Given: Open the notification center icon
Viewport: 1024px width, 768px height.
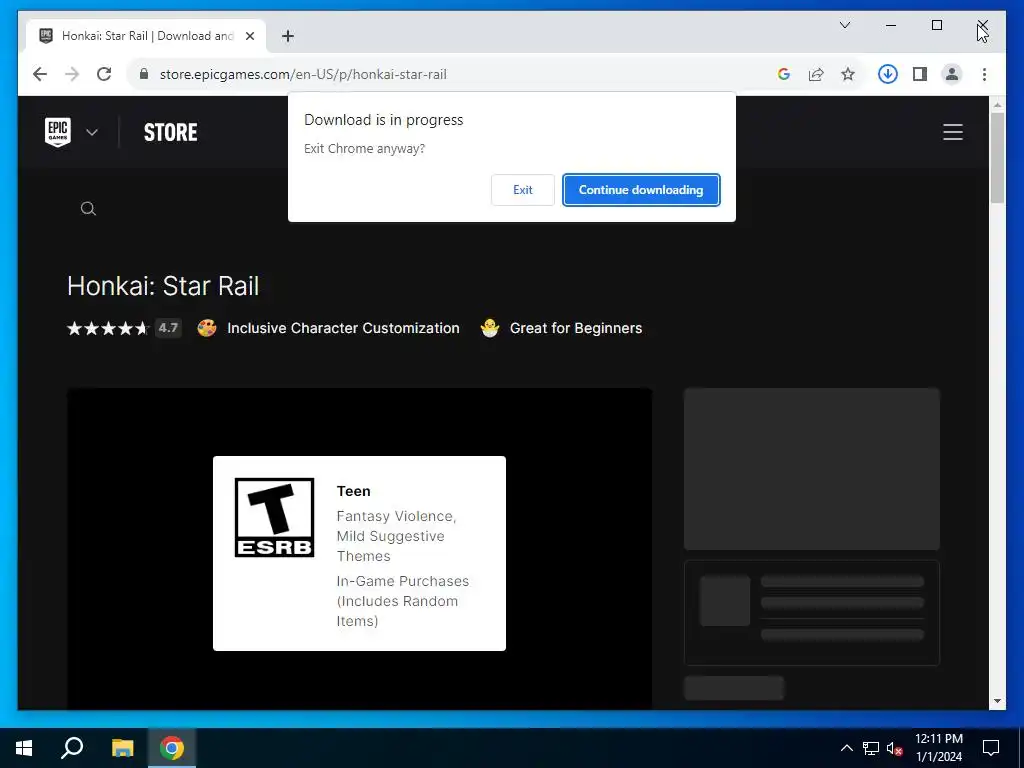Looking at the screenshot, I should tap(991, 748).
